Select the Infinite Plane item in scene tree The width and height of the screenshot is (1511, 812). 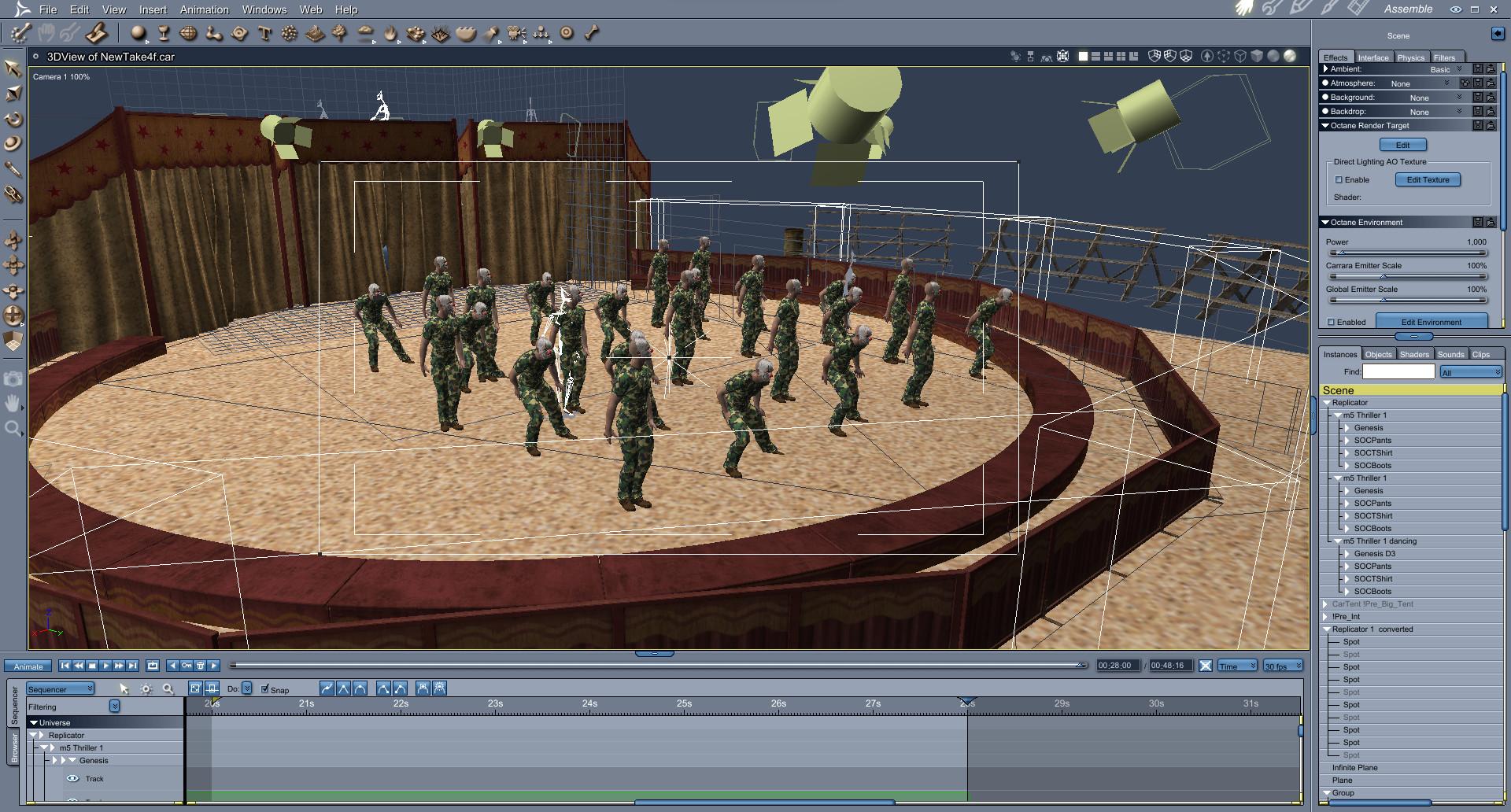point(1354,768)
